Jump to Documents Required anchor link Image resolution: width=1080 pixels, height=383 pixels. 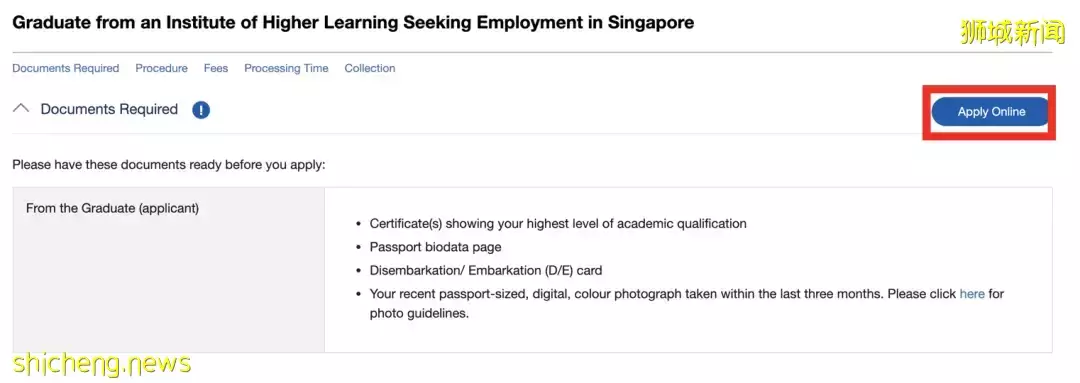65,68
